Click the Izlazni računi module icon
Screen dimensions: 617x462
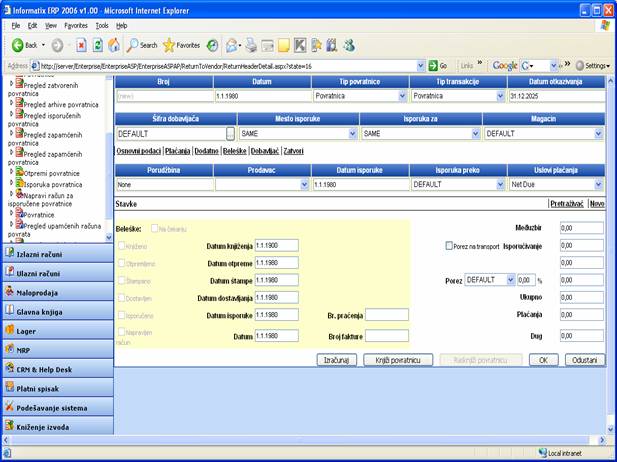9,253
